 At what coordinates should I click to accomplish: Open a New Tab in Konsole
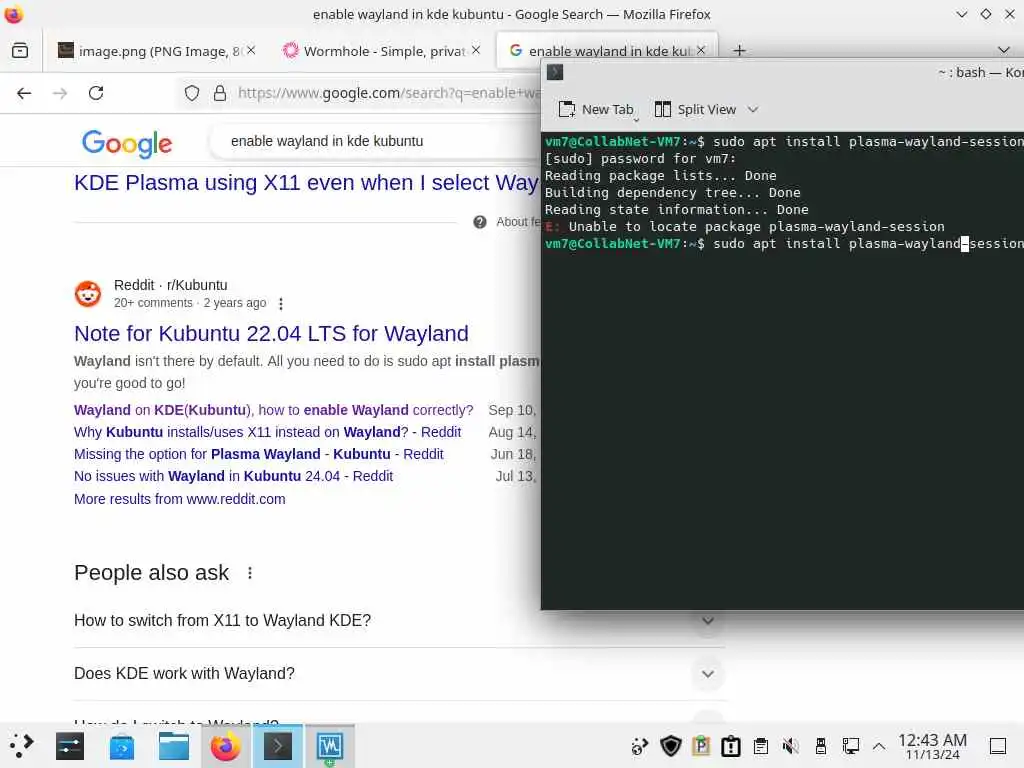[596, 110]
